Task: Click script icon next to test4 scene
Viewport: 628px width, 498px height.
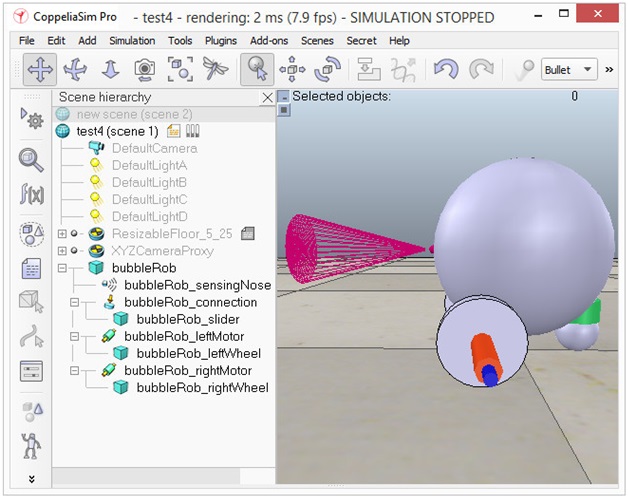Action: [173, 131]
